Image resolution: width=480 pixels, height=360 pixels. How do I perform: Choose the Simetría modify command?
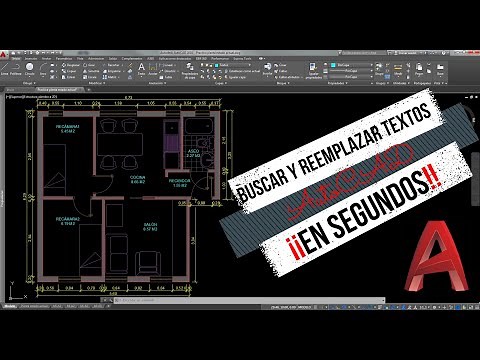[91, 71]
